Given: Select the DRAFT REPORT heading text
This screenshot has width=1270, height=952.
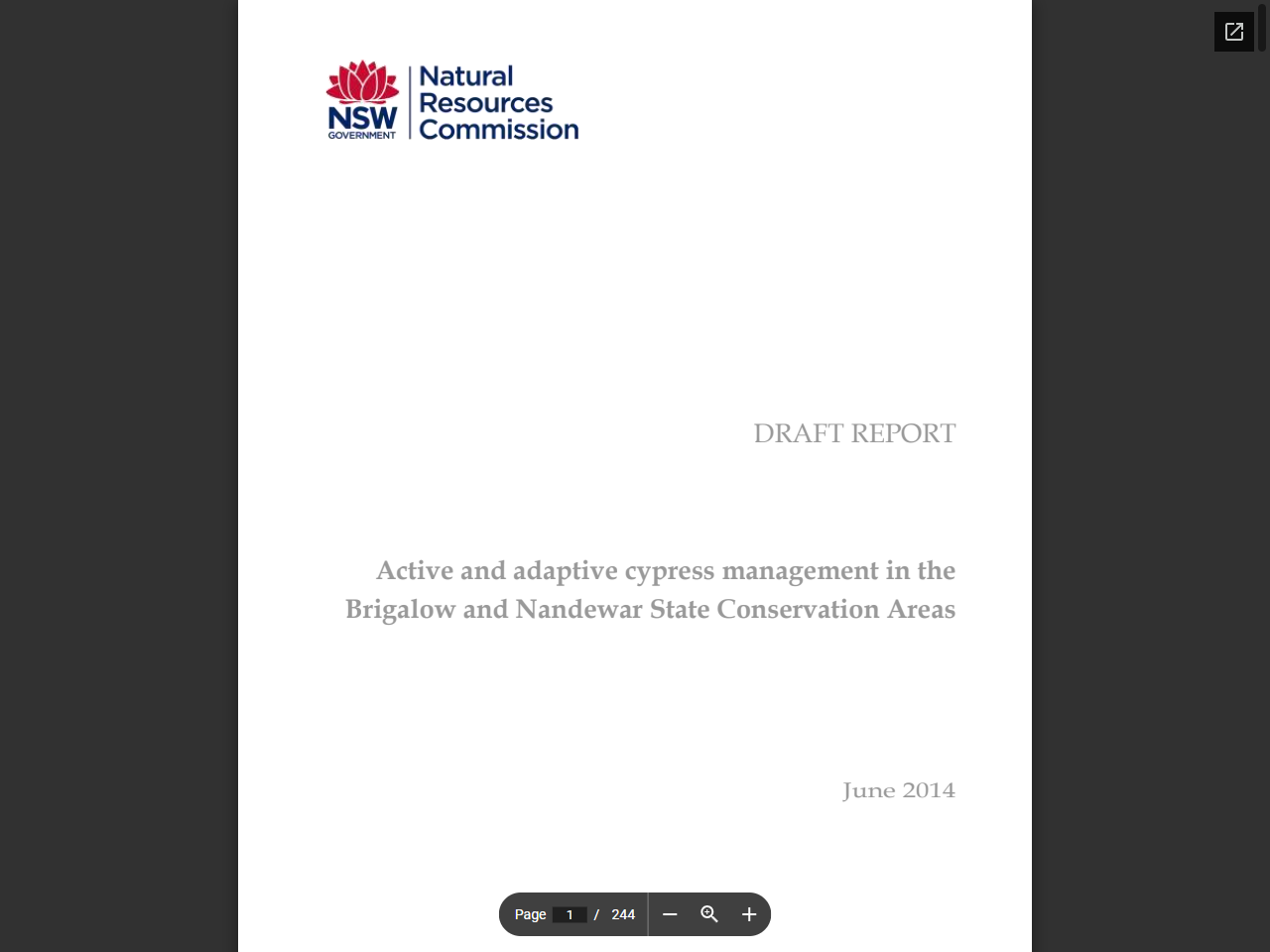Looking at the screenshot, I should tap(854, 433).
